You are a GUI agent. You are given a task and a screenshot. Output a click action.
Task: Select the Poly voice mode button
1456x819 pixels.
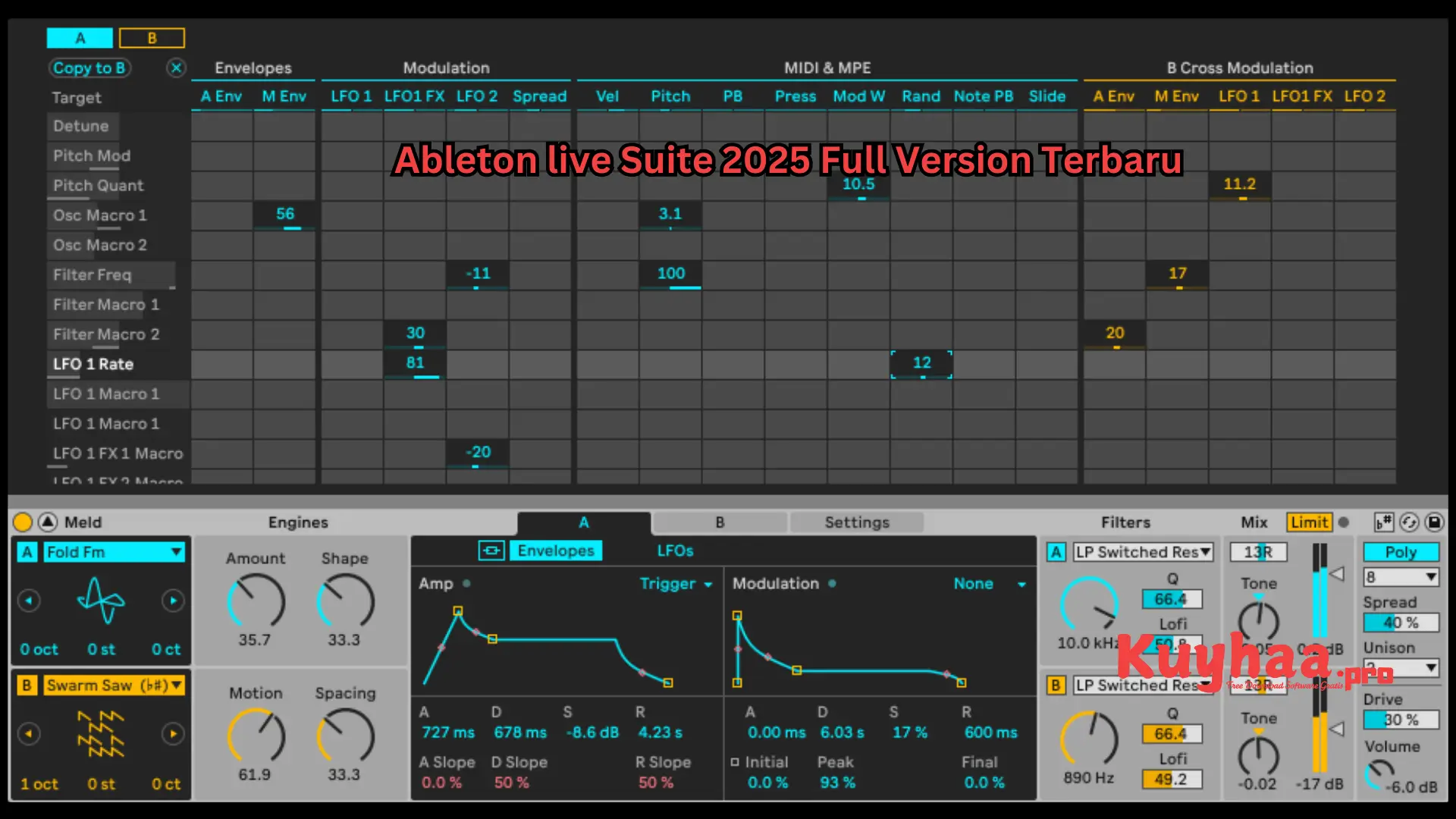tap(1400, 552)
